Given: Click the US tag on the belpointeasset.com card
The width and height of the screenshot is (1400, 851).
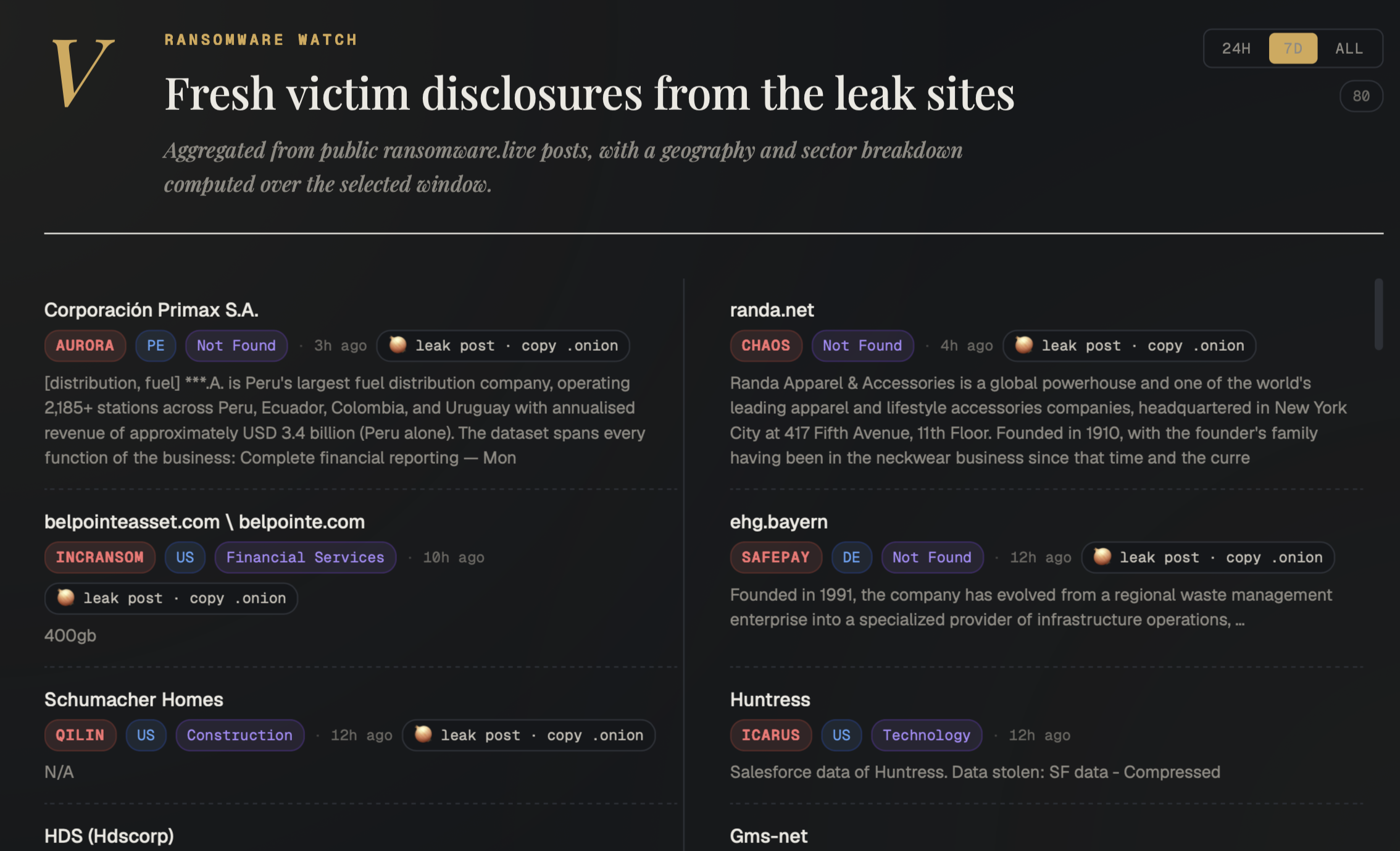Looking at the screenshot, I should tap(185, 557).
